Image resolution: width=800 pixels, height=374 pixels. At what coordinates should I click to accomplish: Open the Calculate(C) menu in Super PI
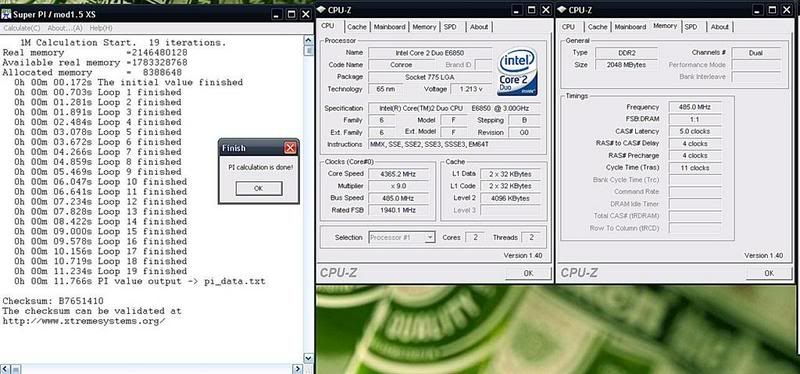tap(21, 28)
